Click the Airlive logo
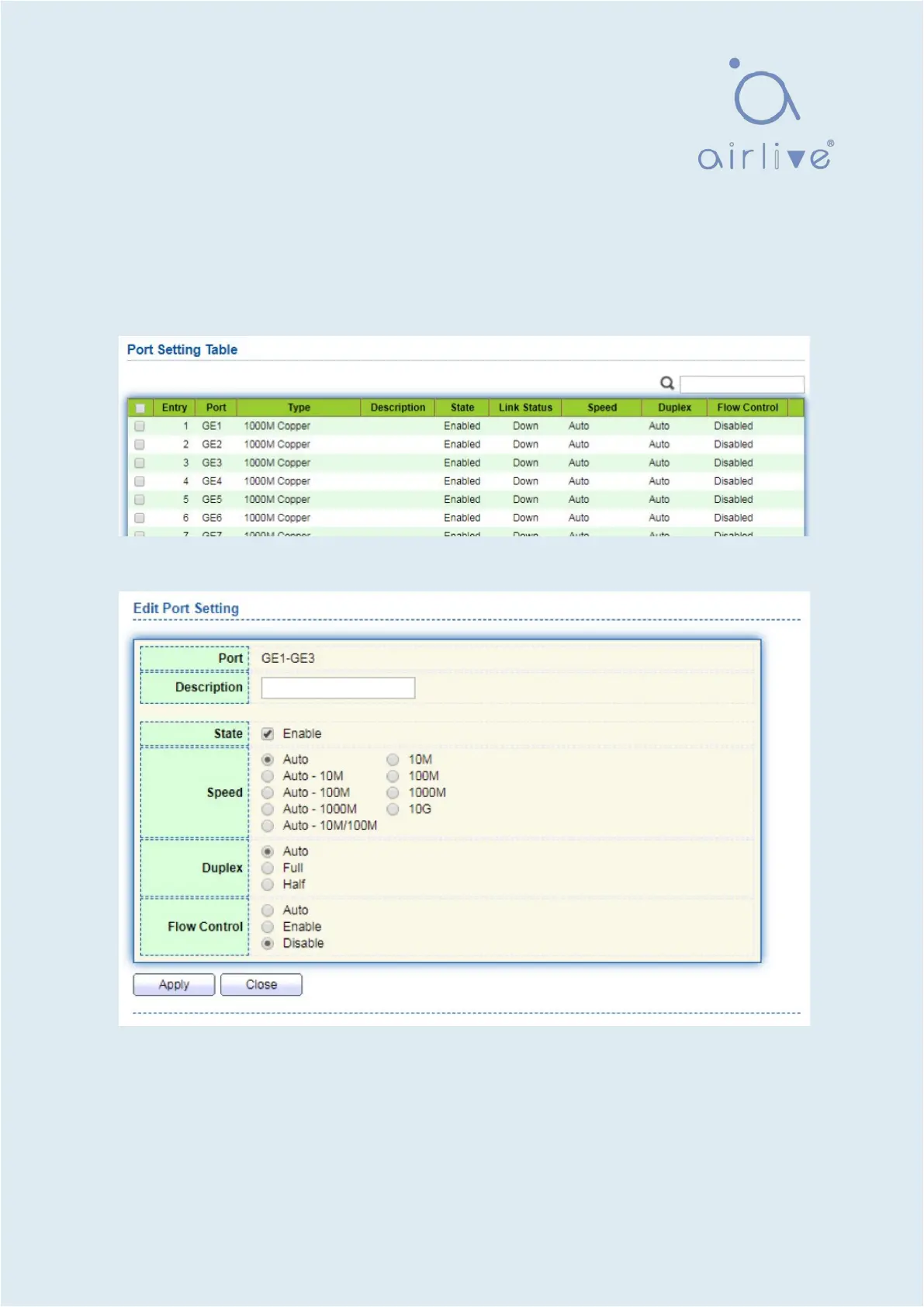Viewport: 924px width, 1307px height. pyautogui.click(x=765, y=115)
